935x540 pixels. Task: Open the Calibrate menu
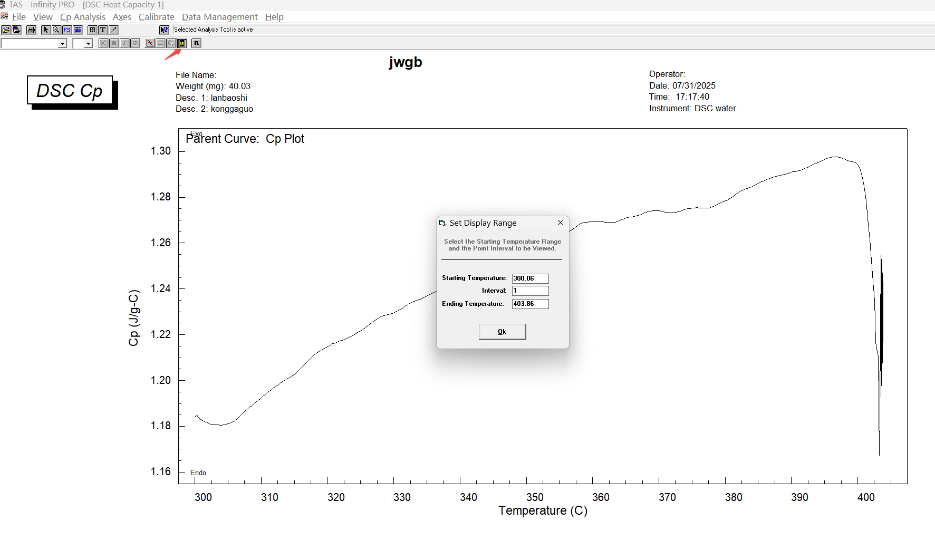156,17
